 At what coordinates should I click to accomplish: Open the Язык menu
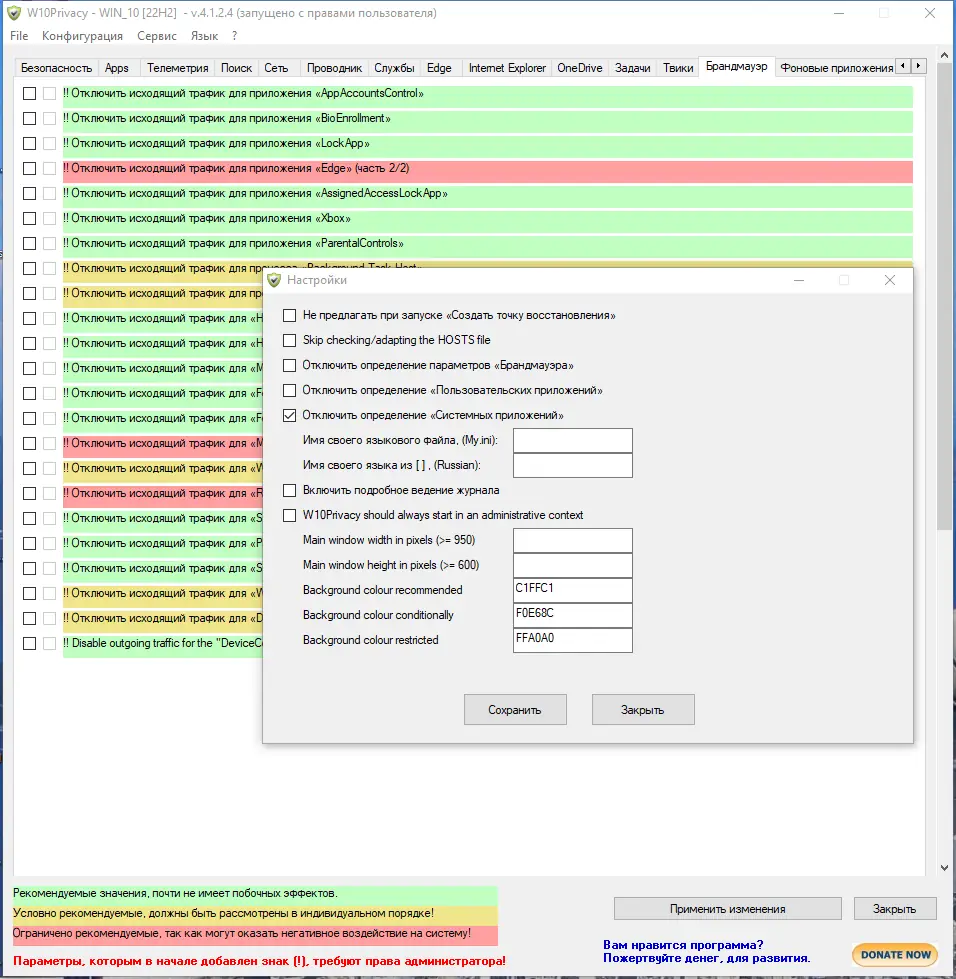204,36
